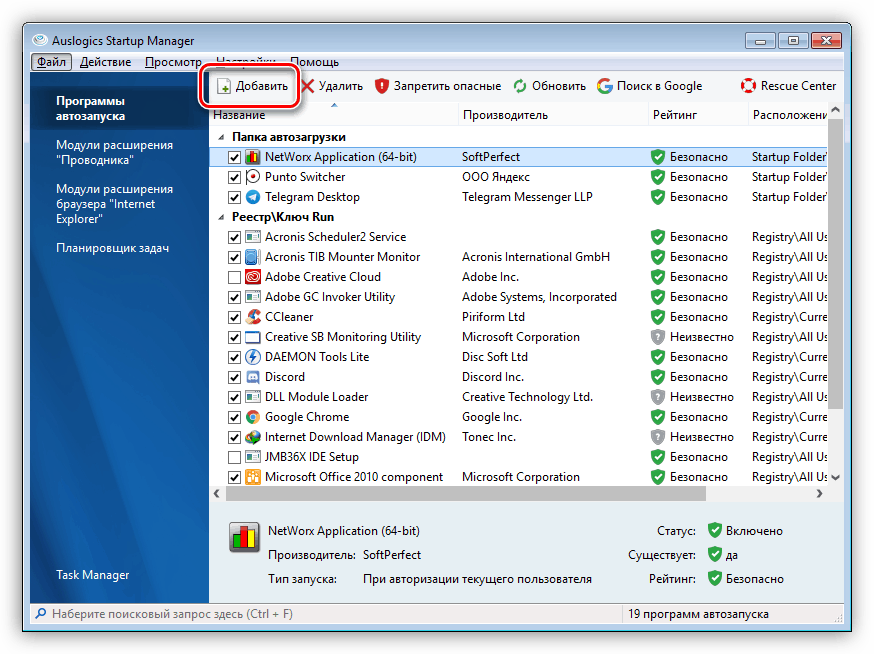Image resolution: width=874 pixels, height=654 pixels.
Task: Collapse the Папка автозагрузки group
Action: click(221, 137)
